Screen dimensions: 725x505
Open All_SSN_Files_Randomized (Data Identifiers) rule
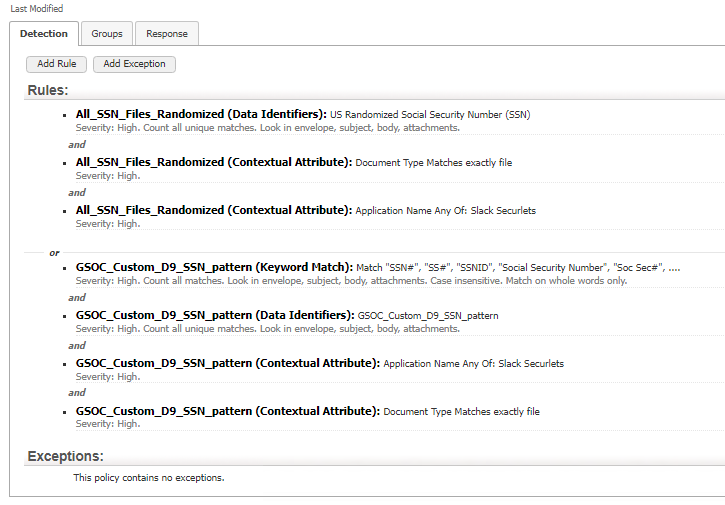(x=201, y=114)
